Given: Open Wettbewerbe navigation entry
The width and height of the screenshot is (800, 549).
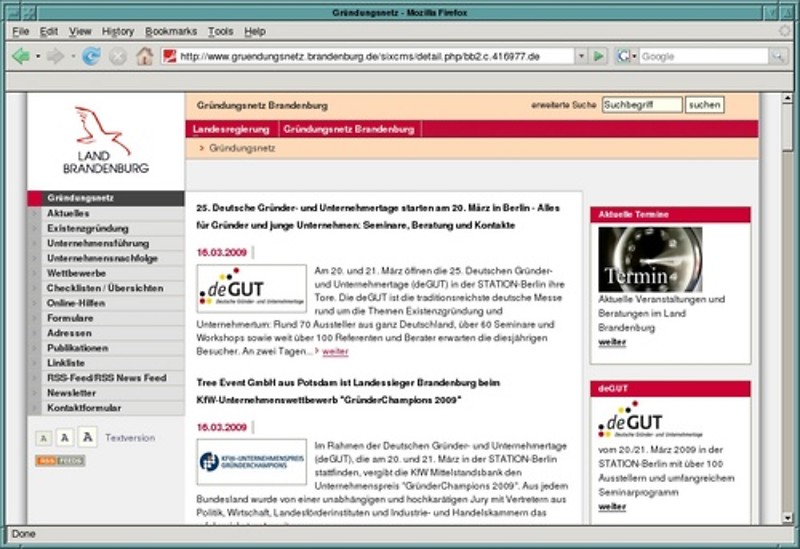Looking at the screenshot, I should coord(106,273).
